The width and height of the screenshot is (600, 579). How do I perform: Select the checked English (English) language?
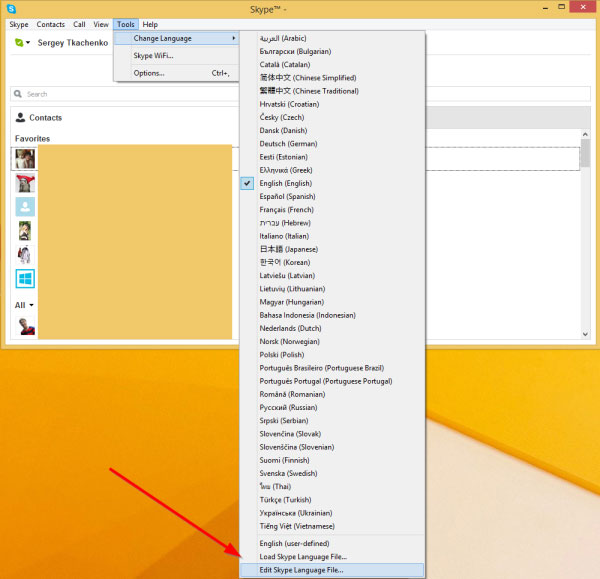click(x=286, y=183)
